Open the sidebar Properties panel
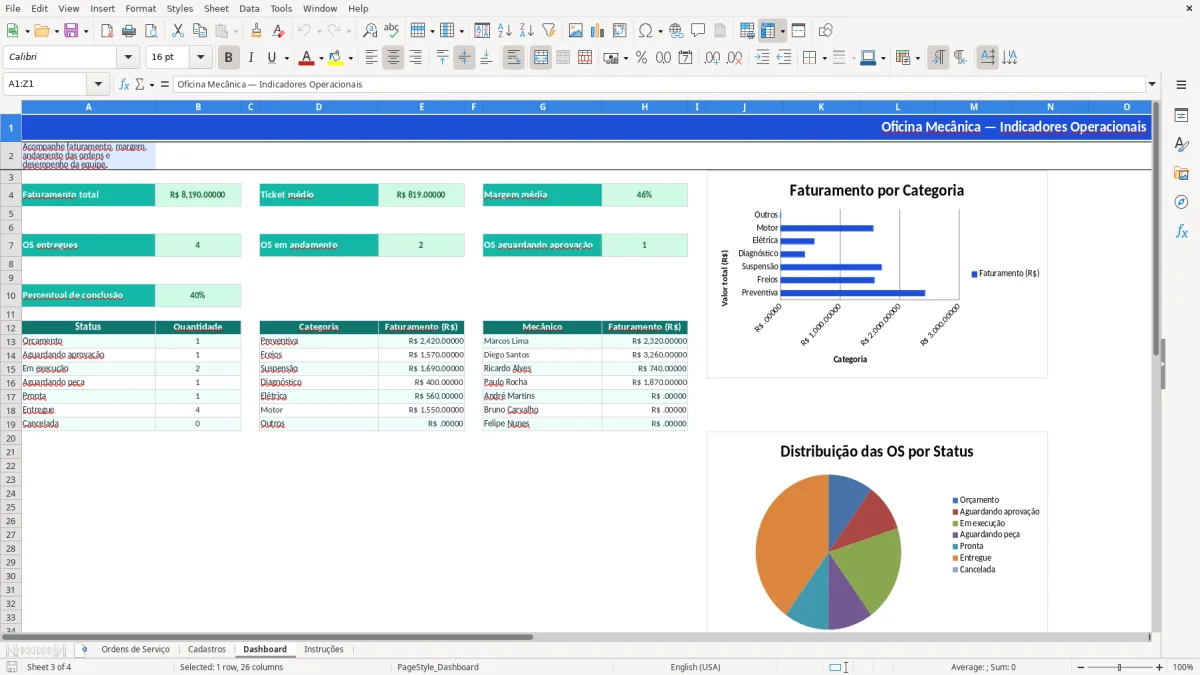 pyautogui.click(x=1181, y=116)
